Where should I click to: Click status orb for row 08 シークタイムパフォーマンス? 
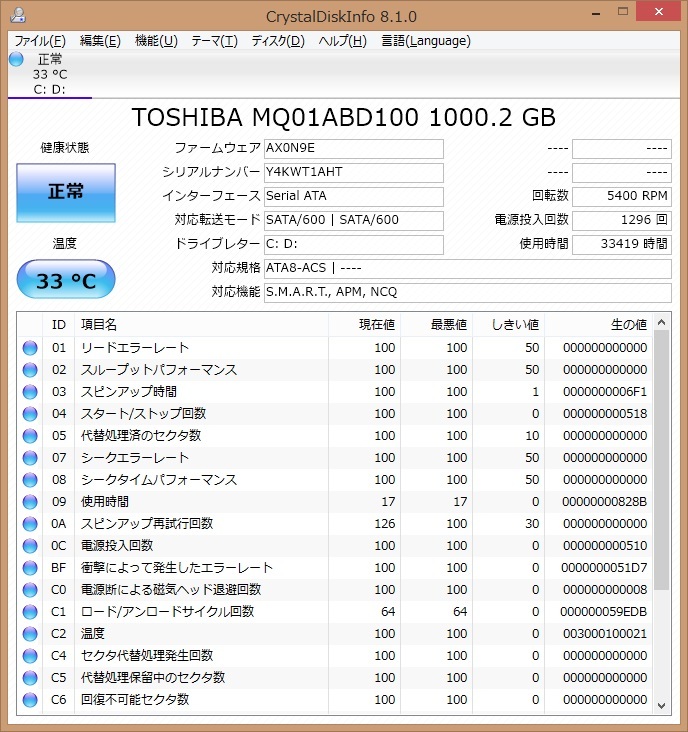30,479
